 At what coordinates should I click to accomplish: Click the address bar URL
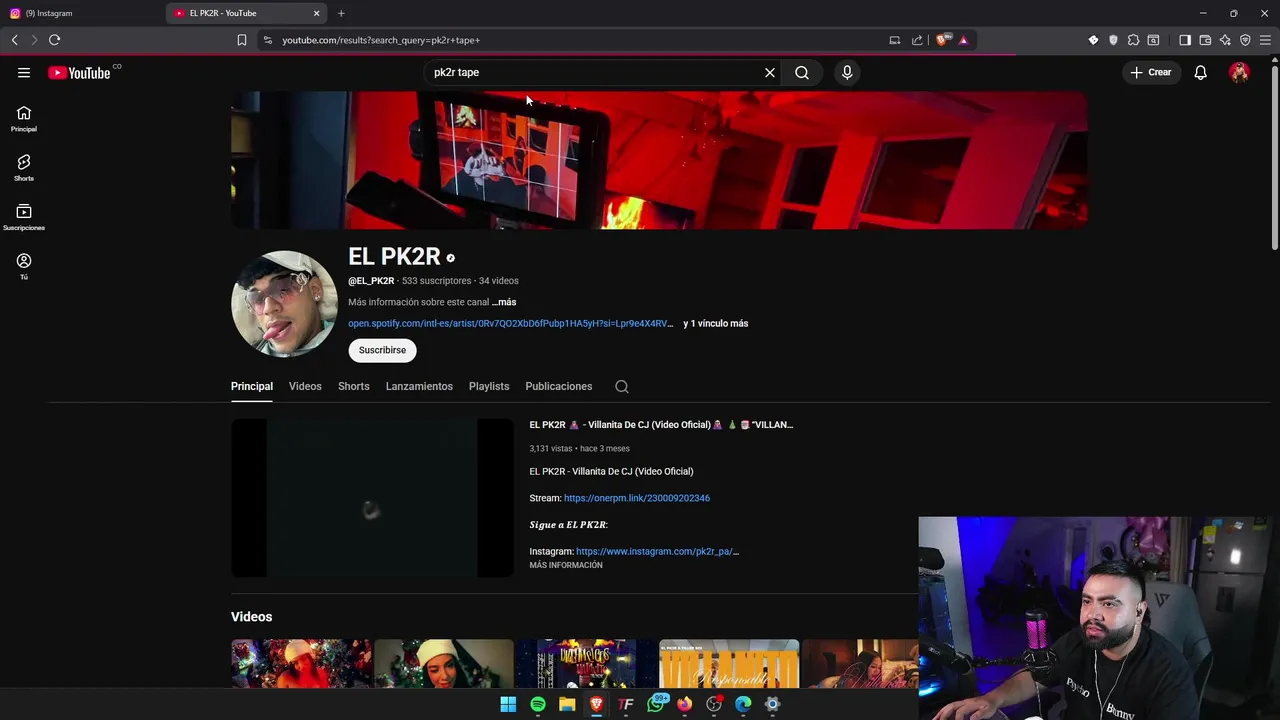(381, 40)
